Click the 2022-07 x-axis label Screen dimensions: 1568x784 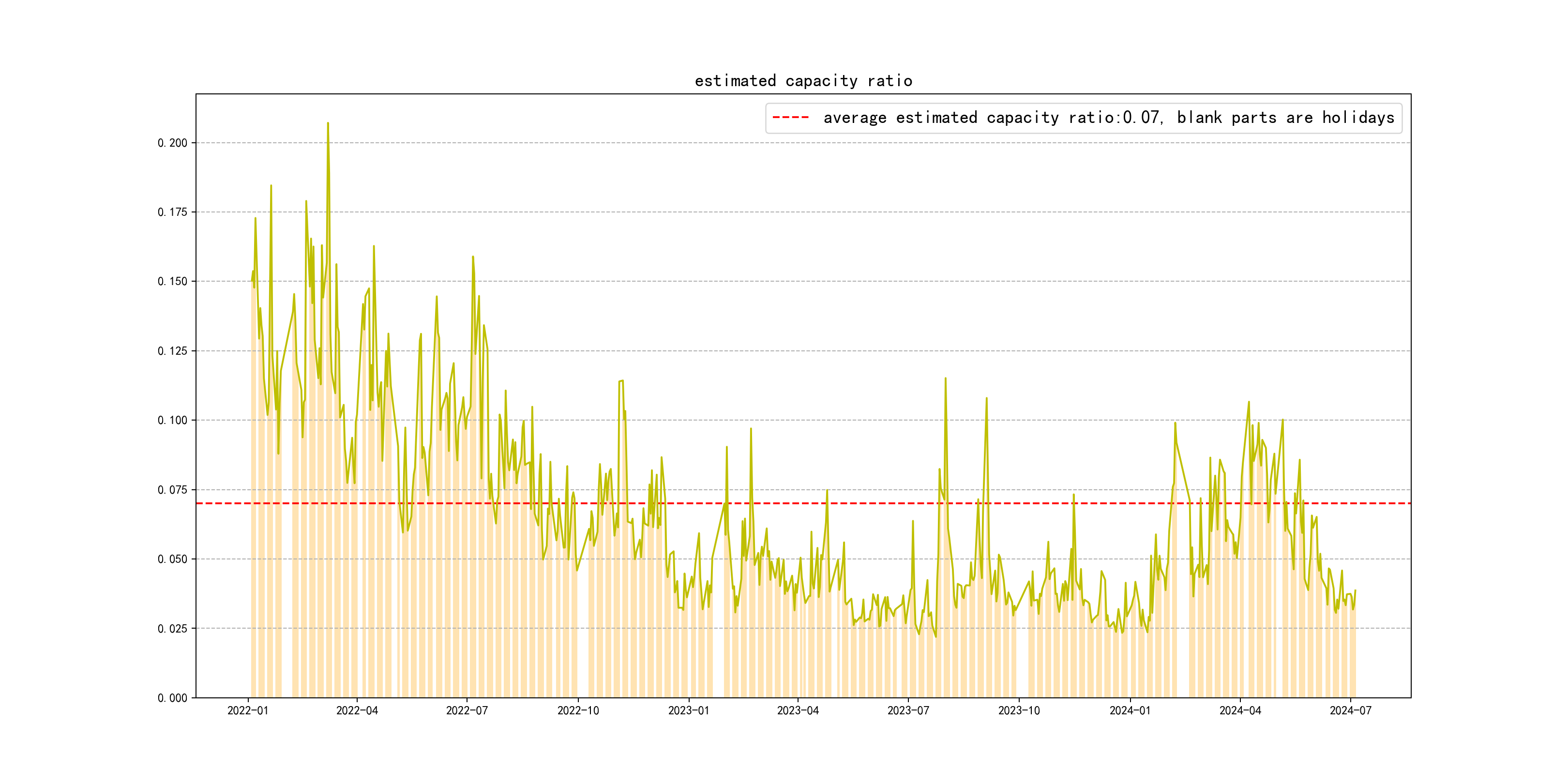pyautogui.click(x=467, y=710)
